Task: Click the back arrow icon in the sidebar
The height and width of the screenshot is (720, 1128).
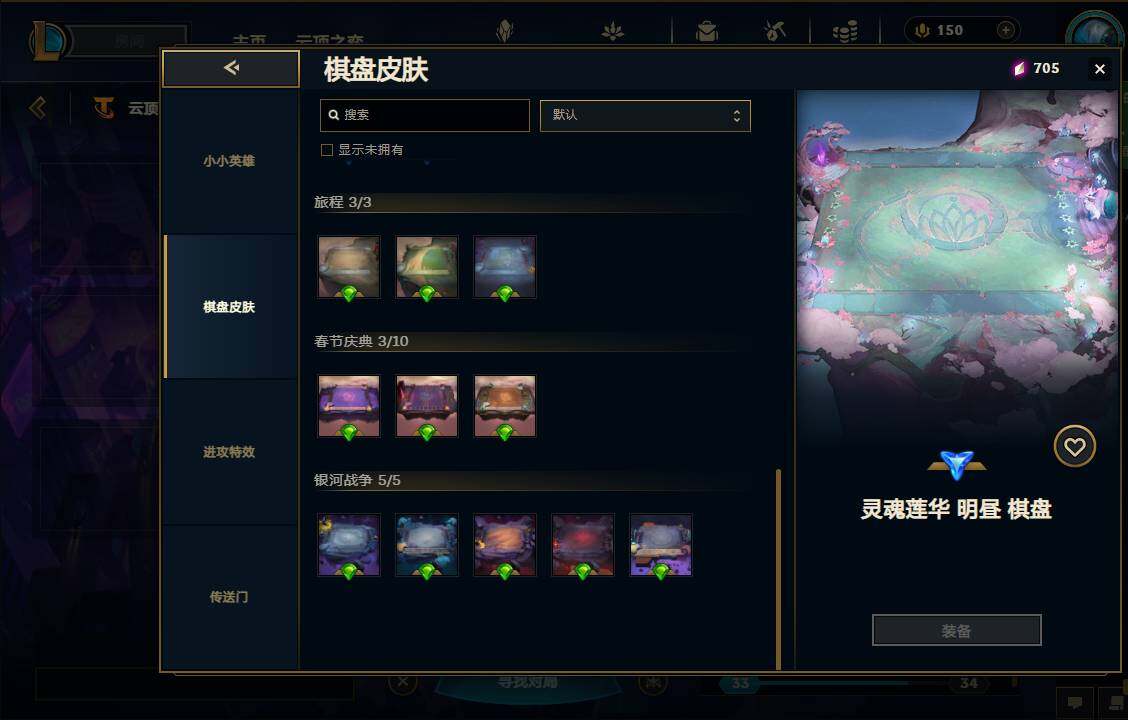Action: (231, 68)
